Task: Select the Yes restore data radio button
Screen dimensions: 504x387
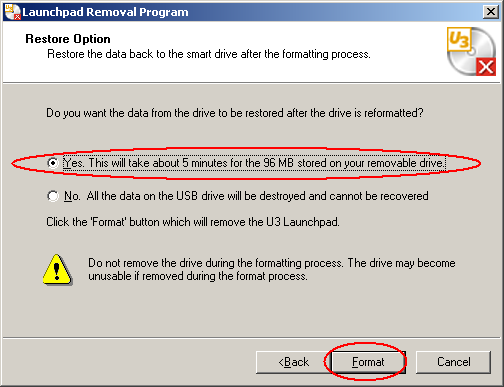Action: point(53,163)
